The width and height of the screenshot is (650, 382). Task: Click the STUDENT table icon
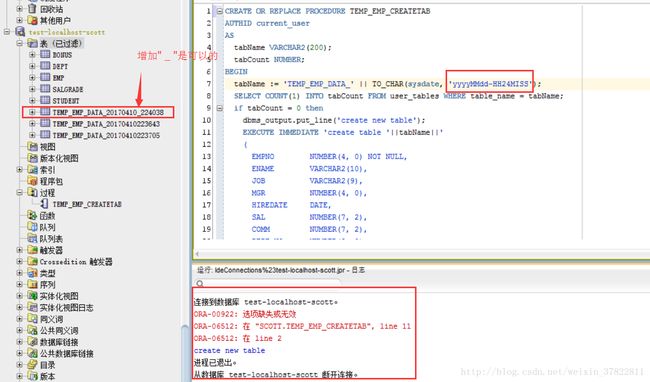(45, 100)
